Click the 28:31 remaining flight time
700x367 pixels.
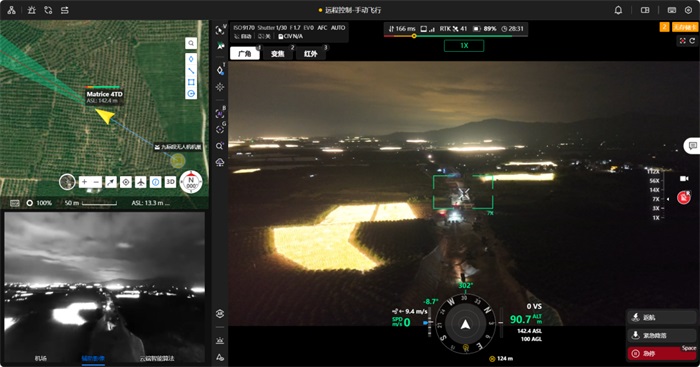click(x=512, y=29)
